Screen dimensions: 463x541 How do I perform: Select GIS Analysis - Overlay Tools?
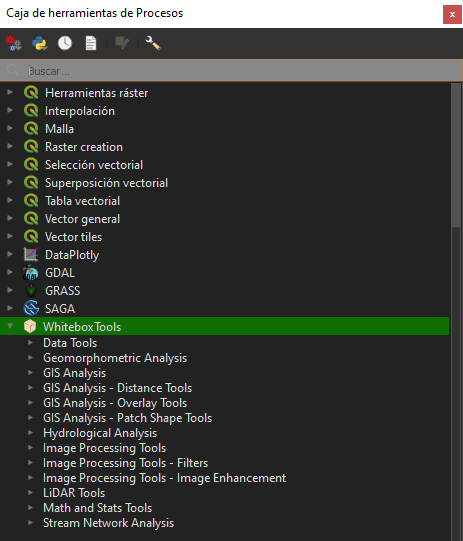(115, 403)
